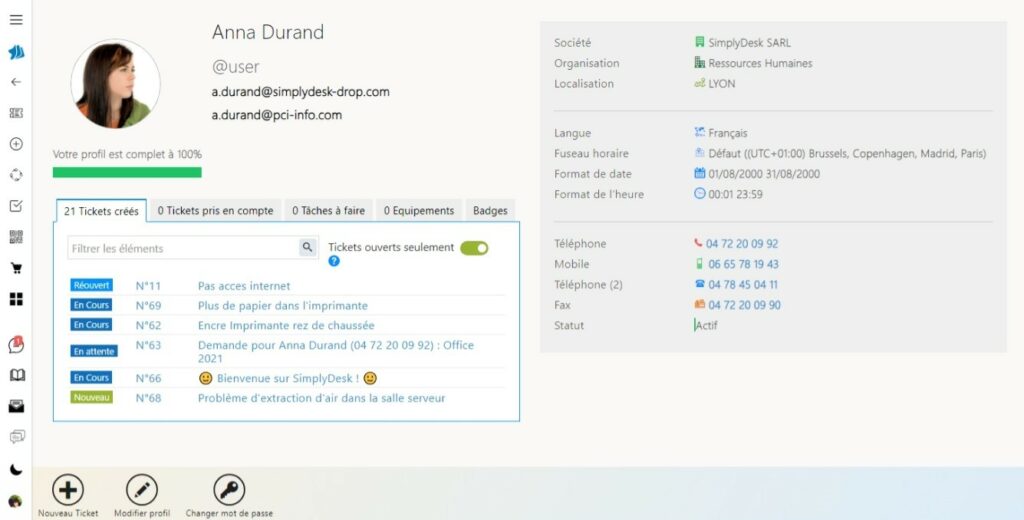Toggle off Tickets ouverts seulement
This screenshot has height=520, width=1024.
[x=474, y=248]
